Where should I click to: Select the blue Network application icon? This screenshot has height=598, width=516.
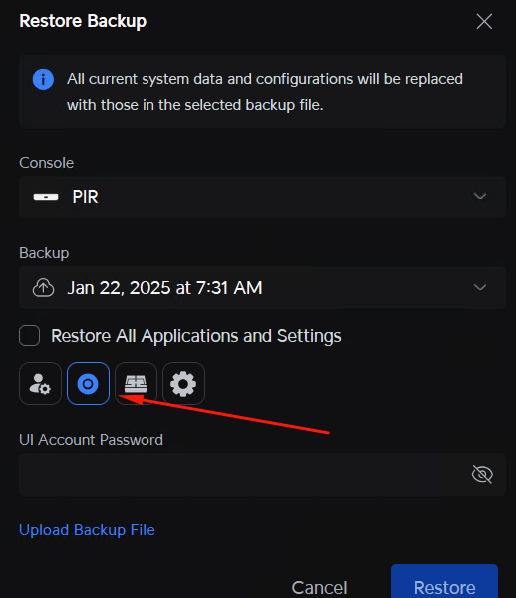88,383
